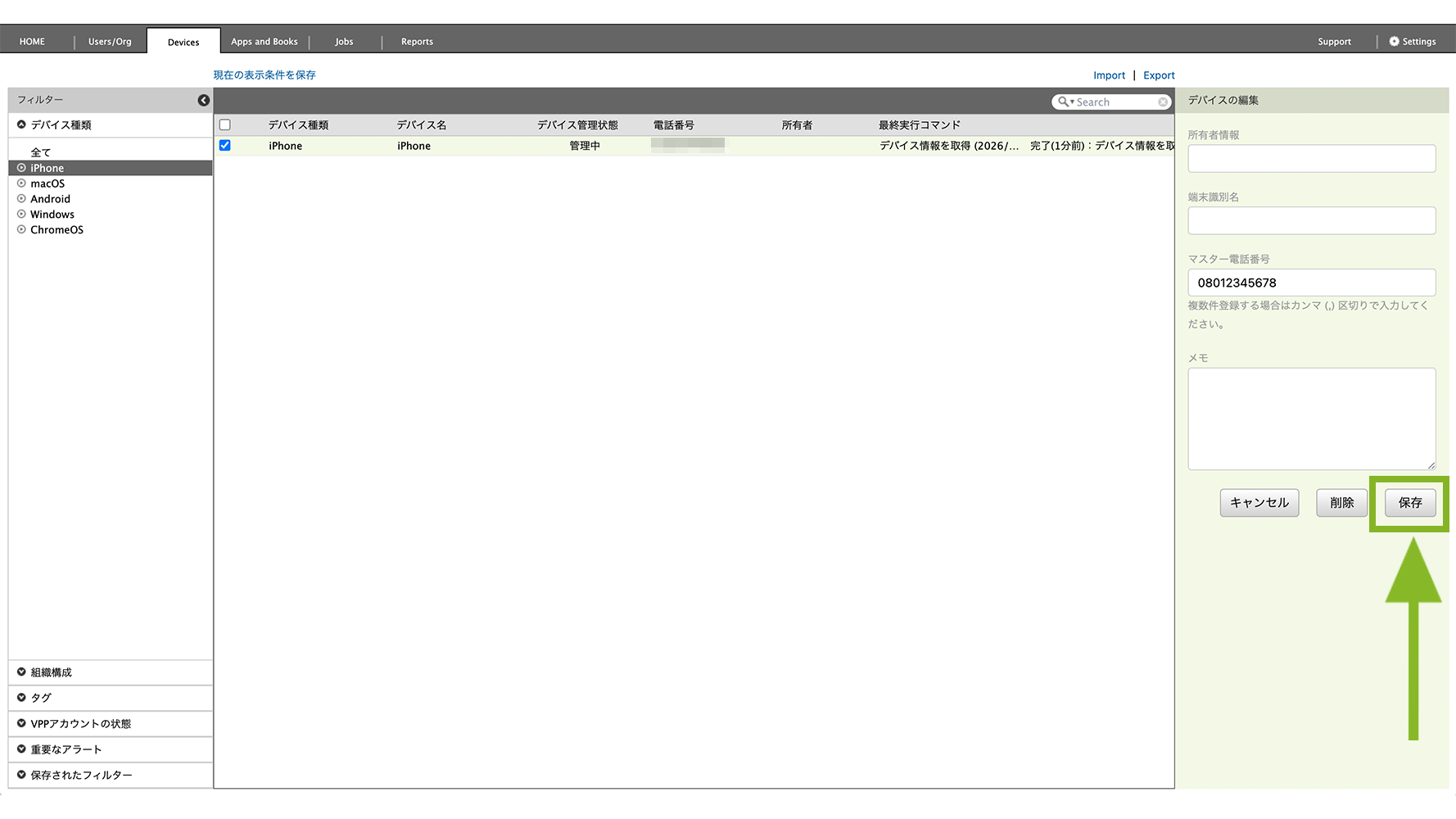Select the Windows filter bullet icon

pyautogui.click(x=22, y=215)
